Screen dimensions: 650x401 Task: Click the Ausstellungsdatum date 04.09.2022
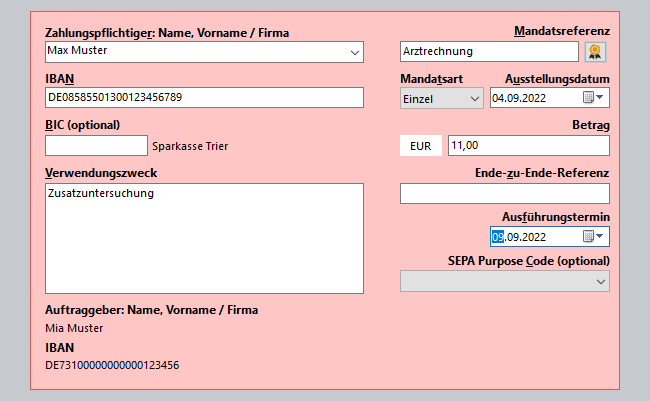pyautogui.click(x=519, y=98)
